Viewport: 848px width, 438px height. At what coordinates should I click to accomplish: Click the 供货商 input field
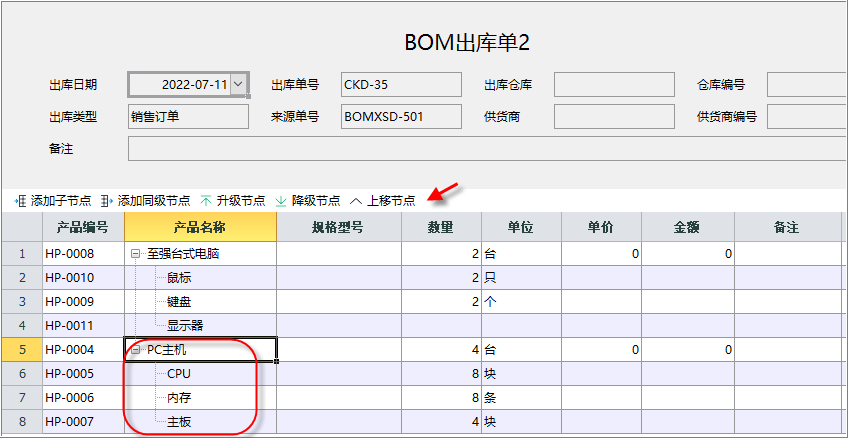click(x=614, y=117)
